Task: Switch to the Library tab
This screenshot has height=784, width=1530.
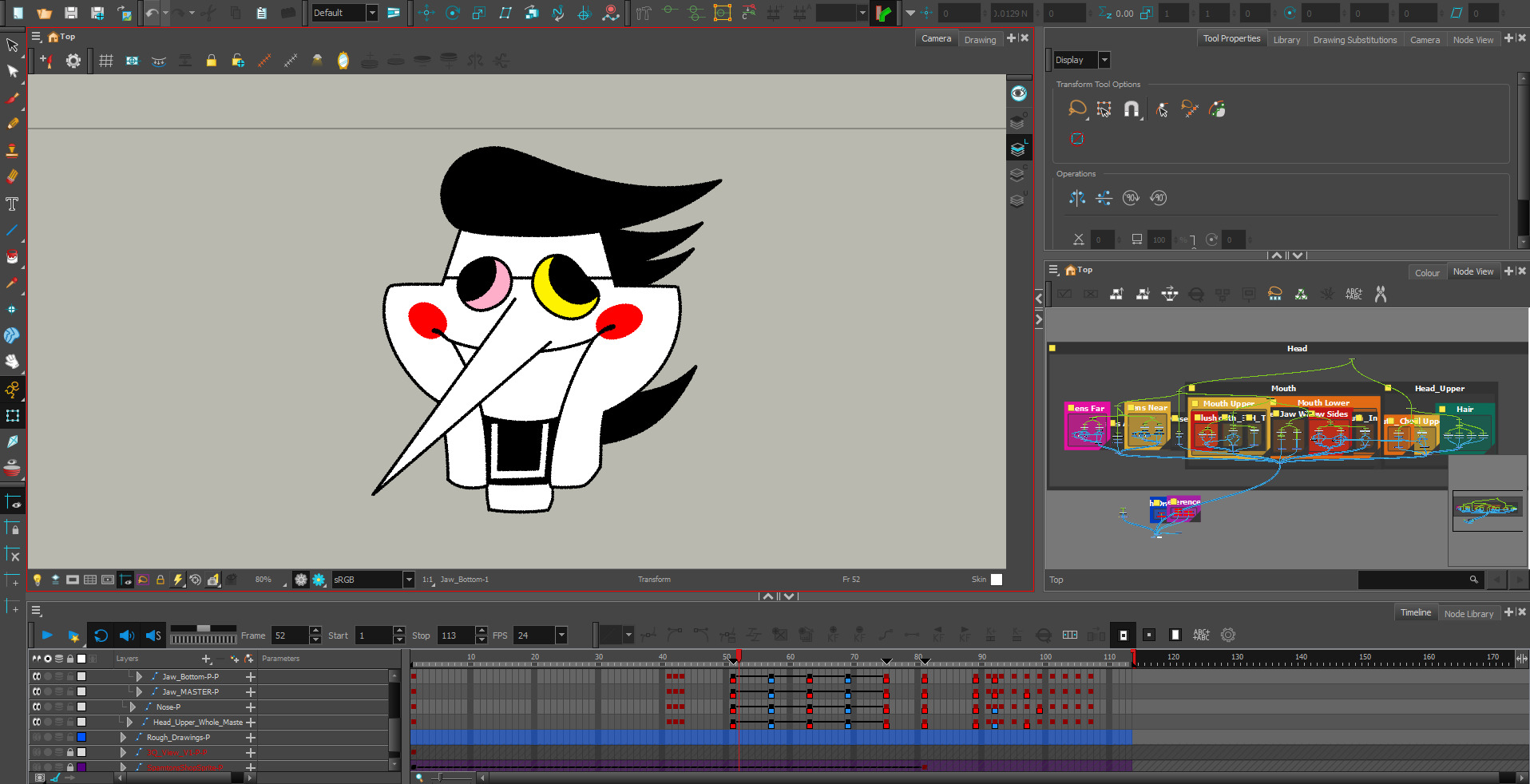Action: 1286,40
